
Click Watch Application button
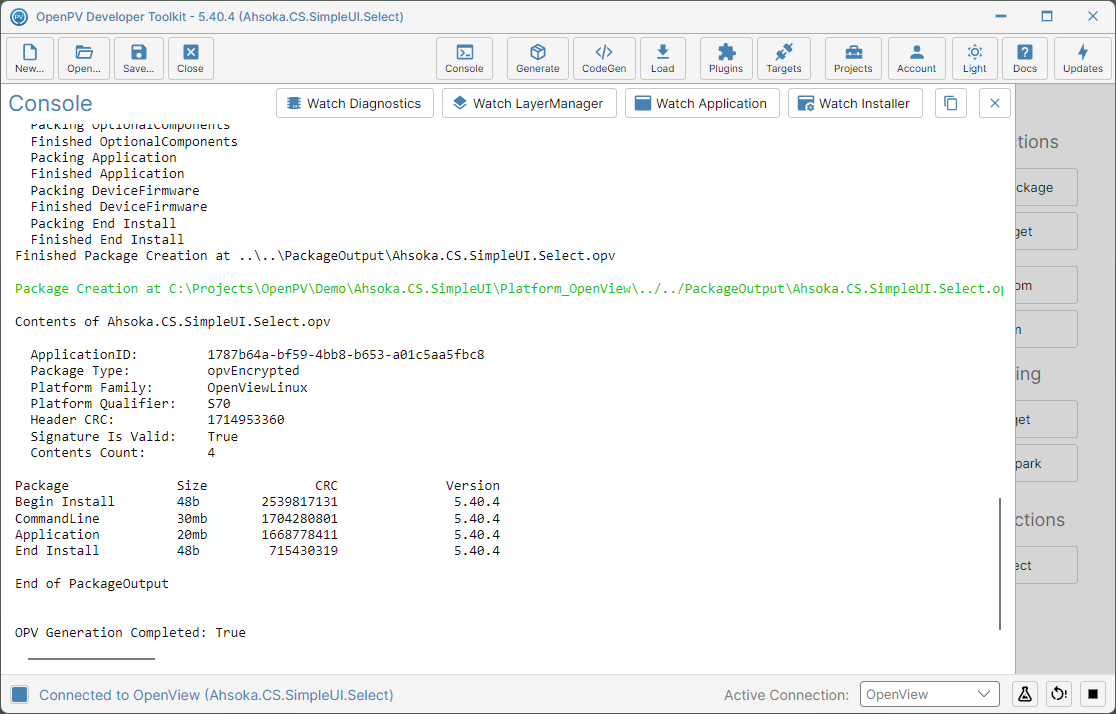(702, 103)
